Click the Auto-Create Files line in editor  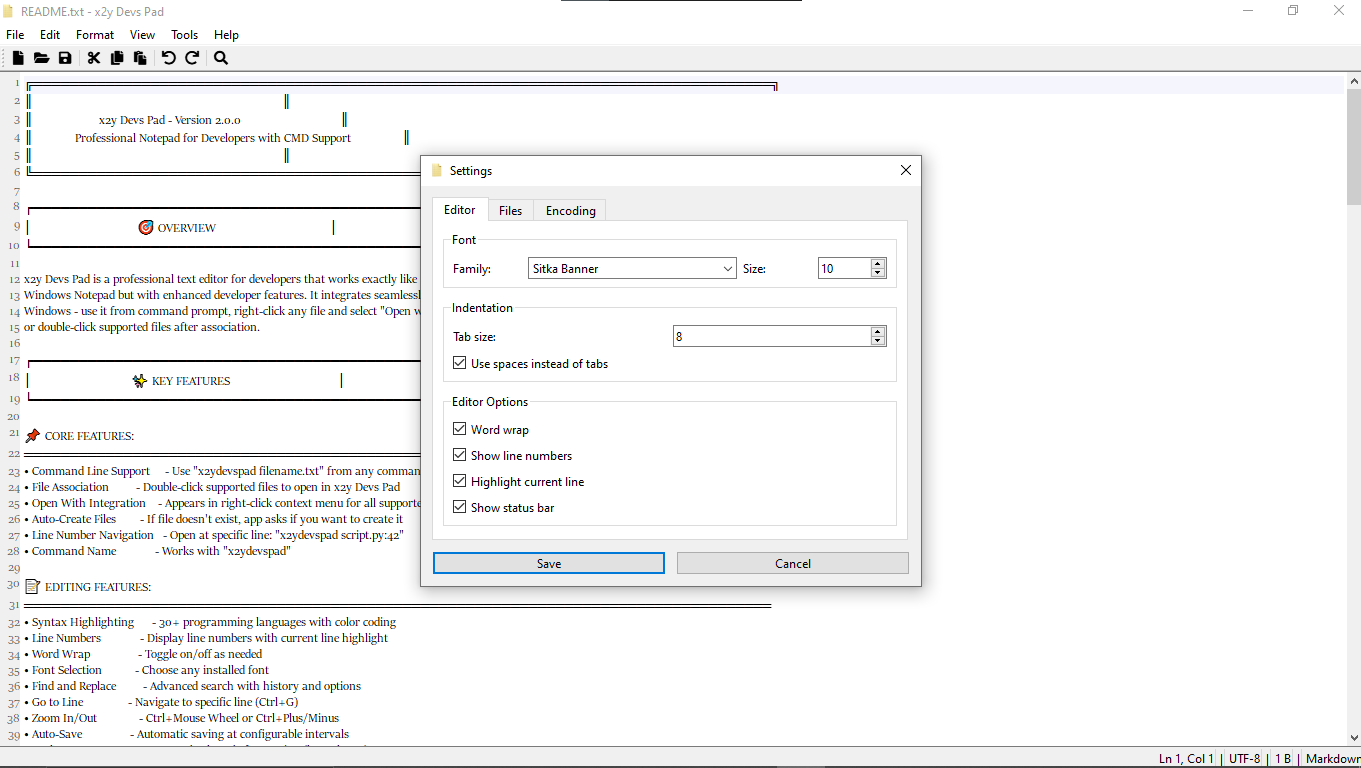[x=213, y=519]
